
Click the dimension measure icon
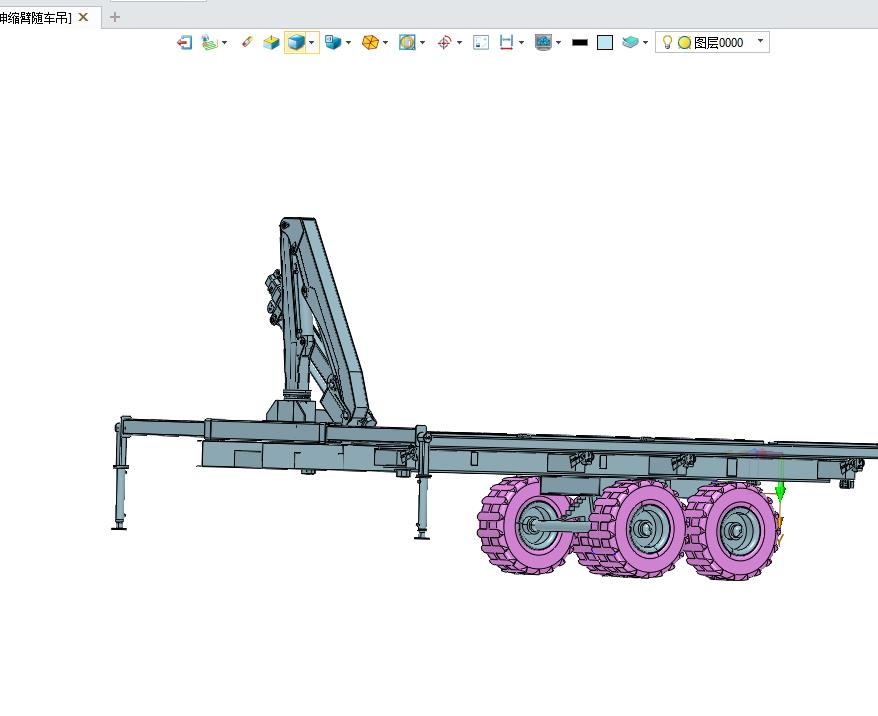coord(506,43)
